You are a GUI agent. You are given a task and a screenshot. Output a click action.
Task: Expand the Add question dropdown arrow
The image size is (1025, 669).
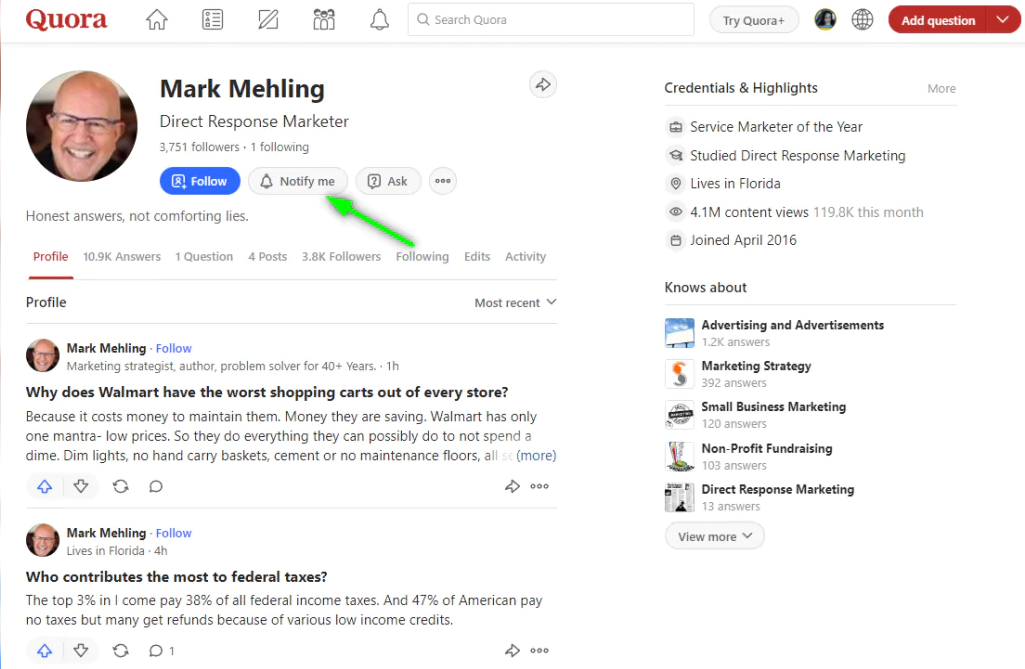pyautogui.click(x=1003, y=20)
